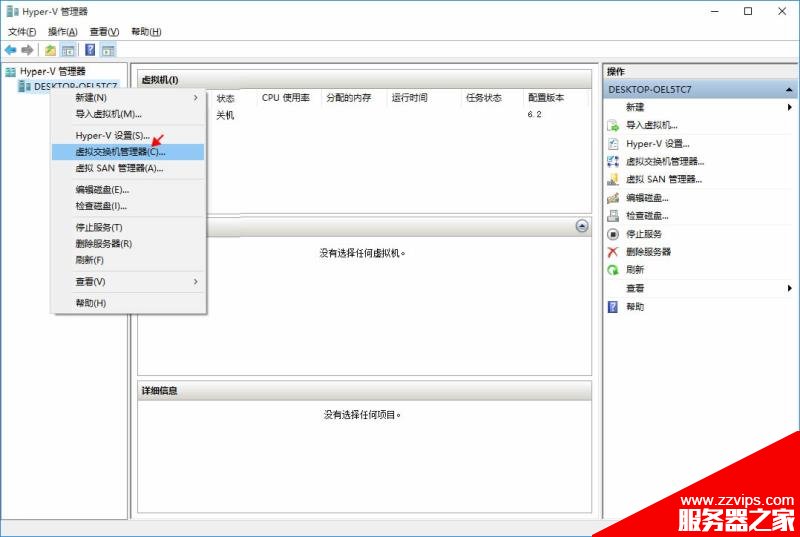
Task: Click the 导入虚拟机 icon in Actions pane
Action: (x=613, y=125)
